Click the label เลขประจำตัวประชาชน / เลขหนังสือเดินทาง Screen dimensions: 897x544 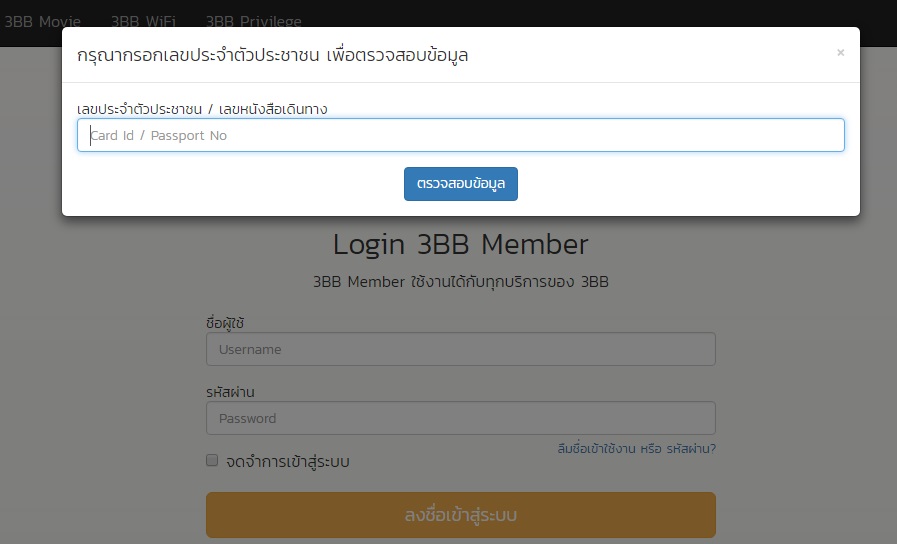(202, 109)
